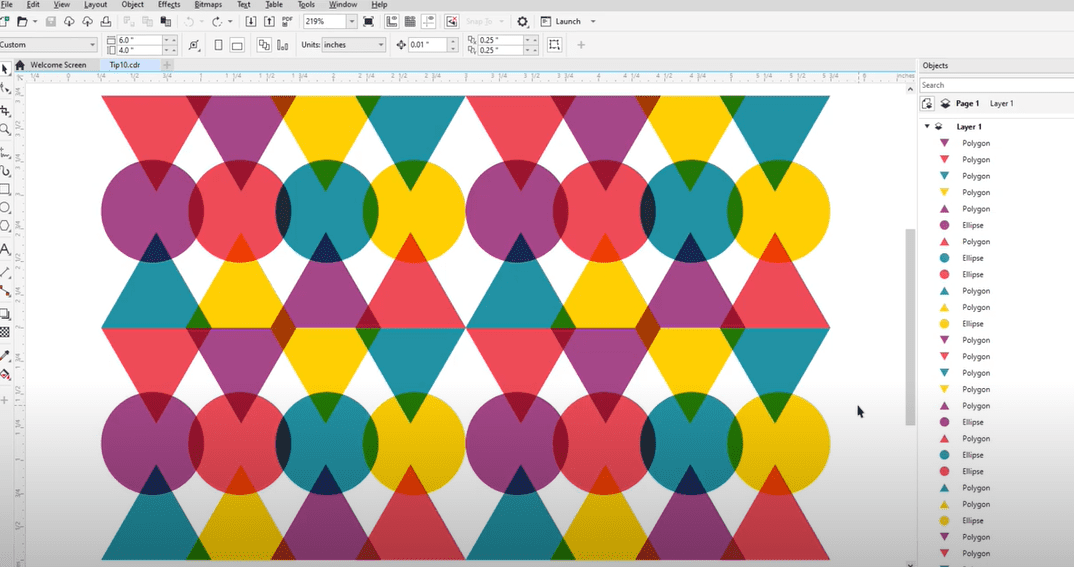Select the Crop tool
1074x567 pixels.
pos(5,109)
